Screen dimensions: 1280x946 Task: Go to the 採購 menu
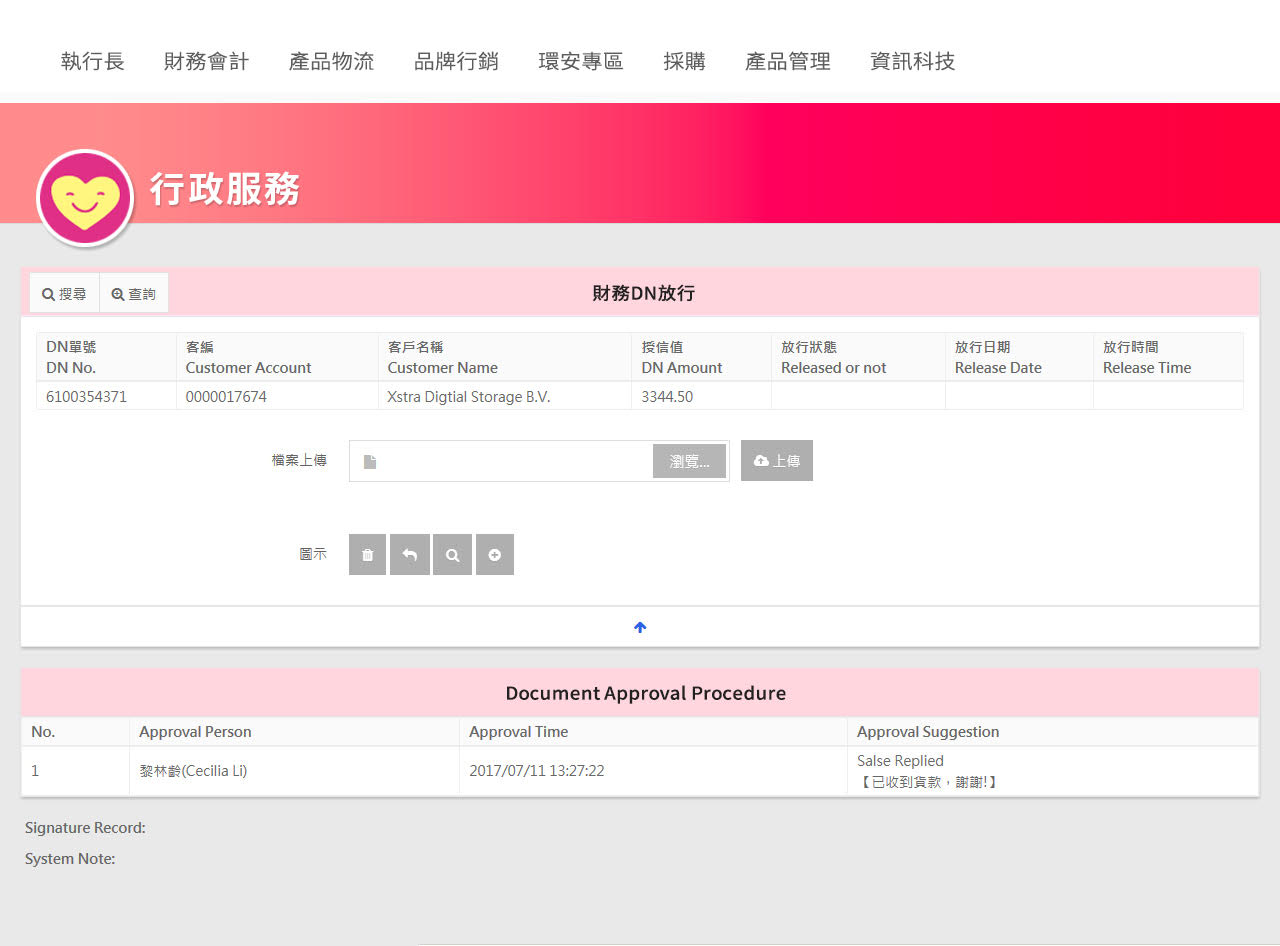click(x=684, y=61)
